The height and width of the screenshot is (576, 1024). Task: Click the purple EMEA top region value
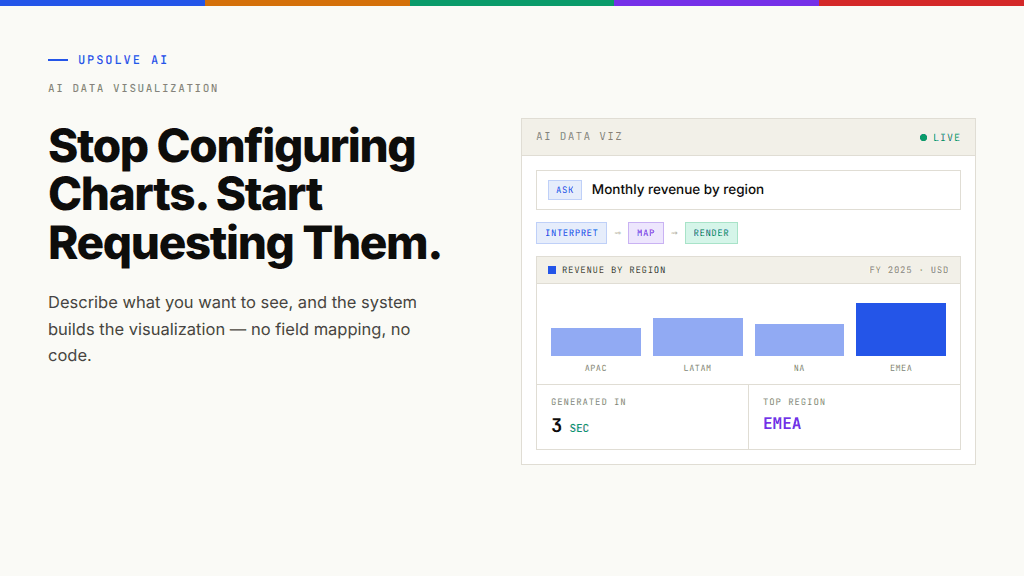coord(782,424)
